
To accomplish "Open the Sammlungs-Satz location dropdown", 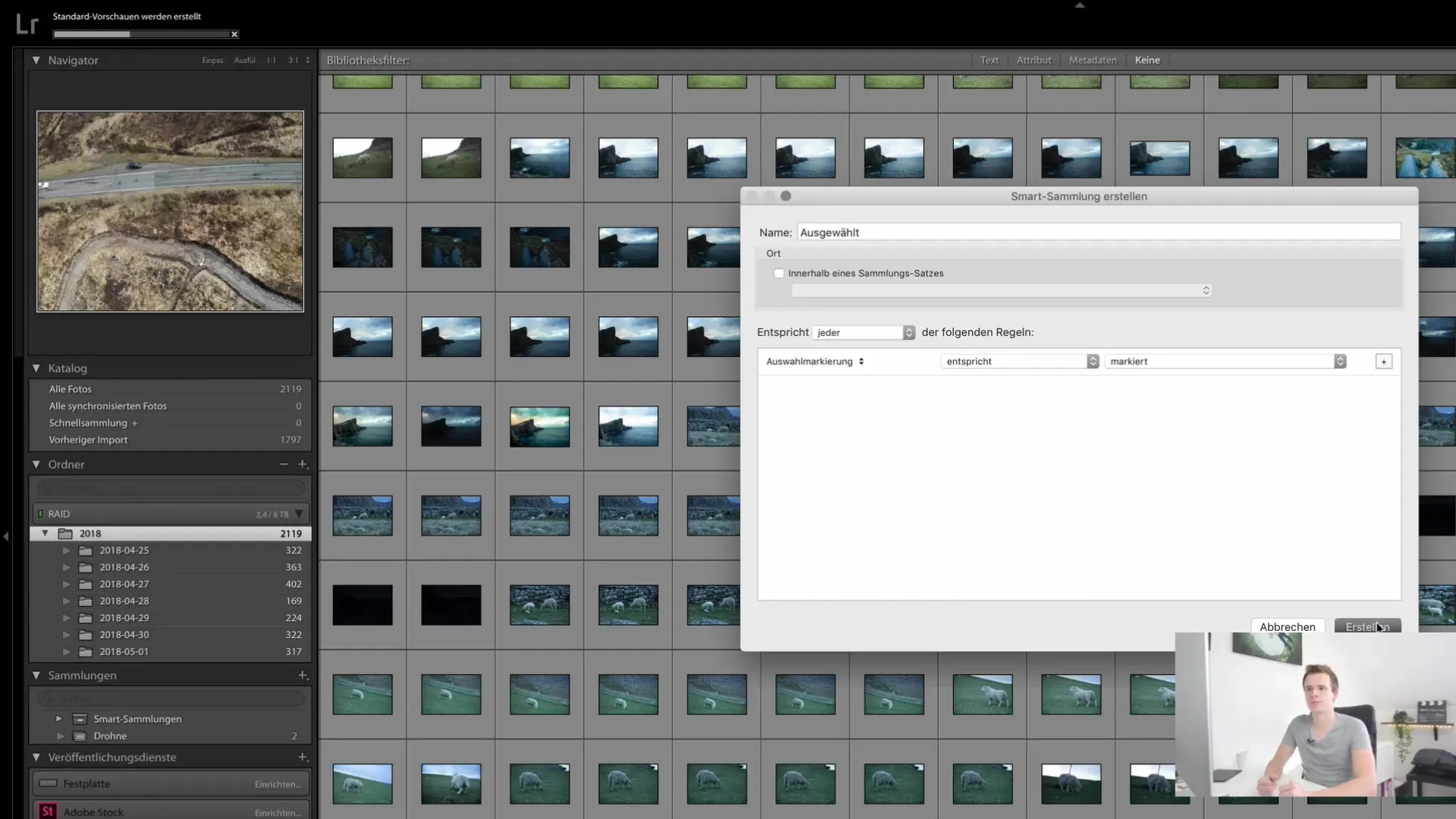I will (1001, 290).
